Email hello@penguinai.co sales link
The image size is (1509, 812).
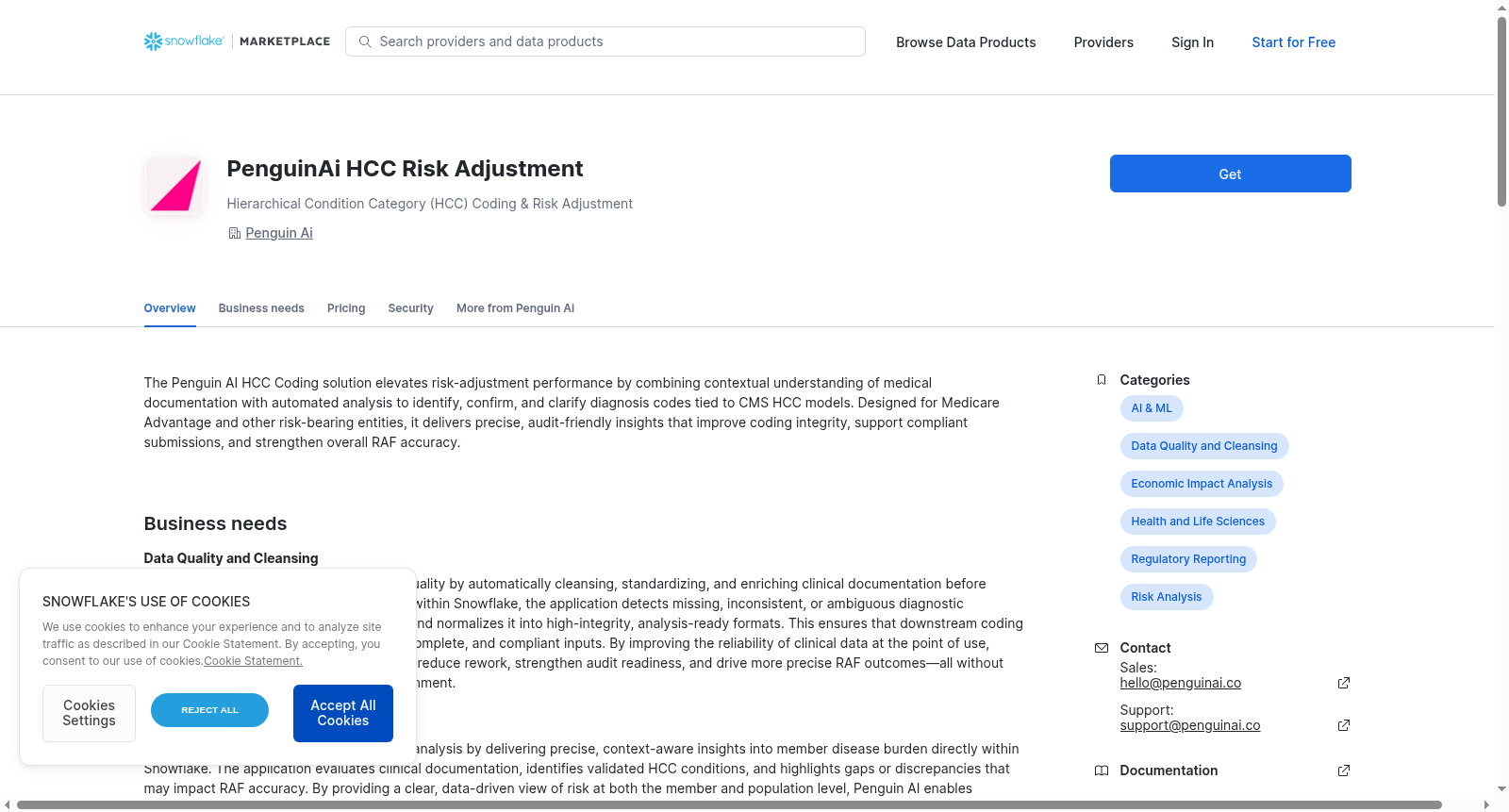click(x=1181, y=683)
